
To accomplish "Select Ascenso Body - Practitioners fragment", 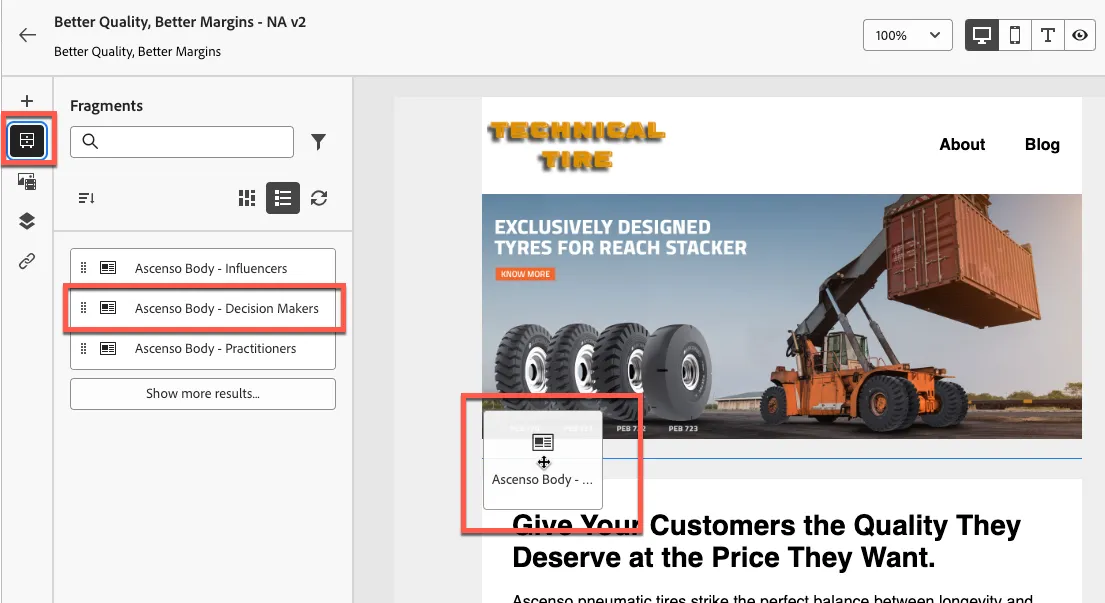I will pos(203,349).
